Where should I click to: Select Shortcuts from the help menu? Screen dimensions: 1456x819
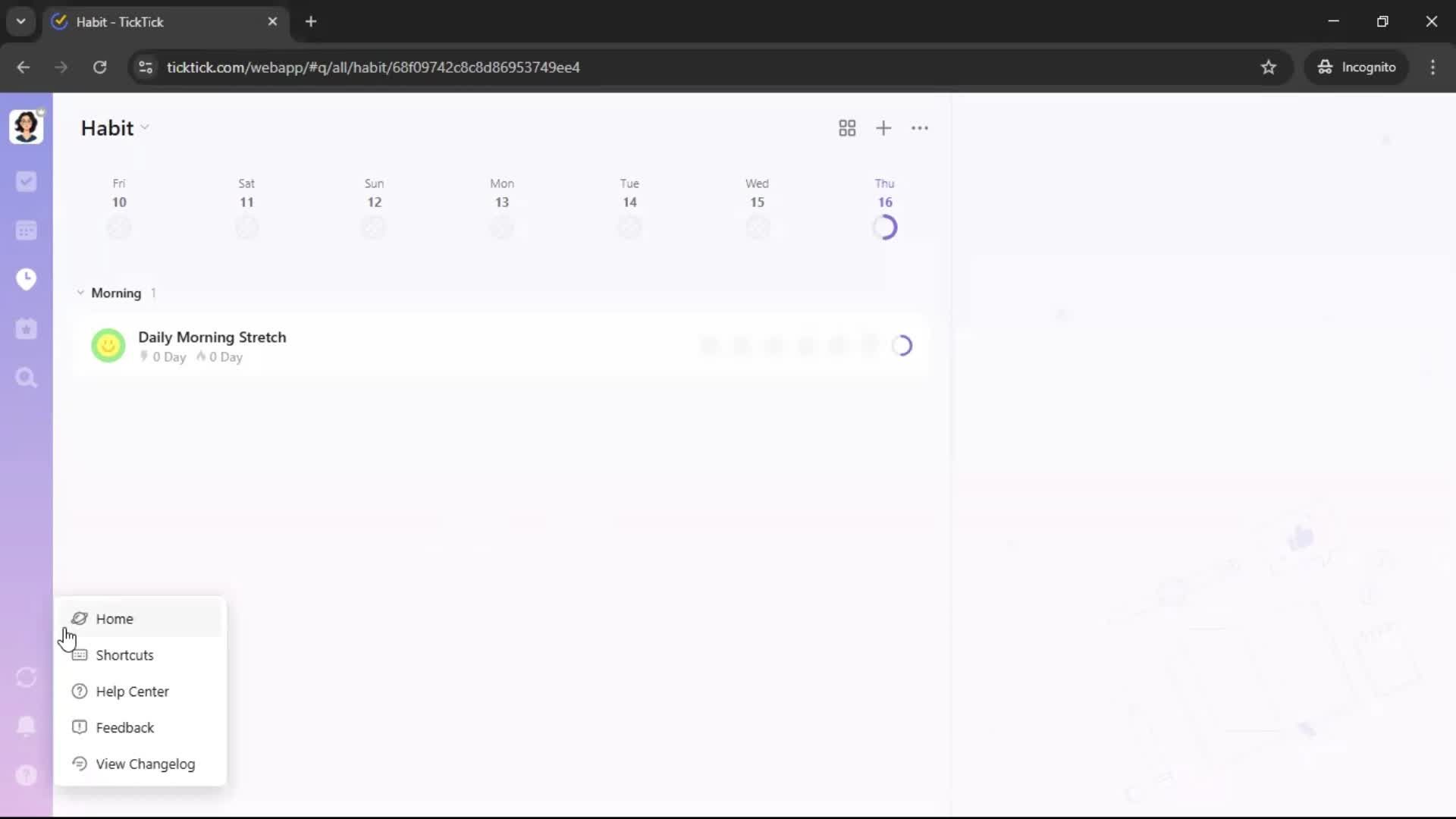pyautogui.click(x=124, y=655)
